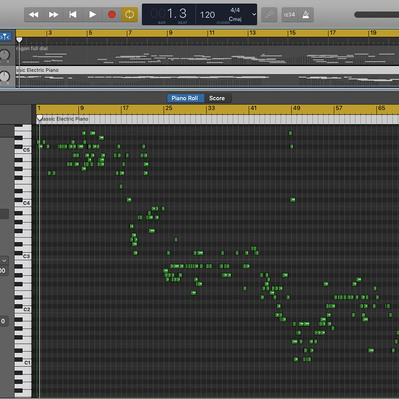Viewport: 399px width, 399px height.
Task: Toggle the 1234 count-in button
Action: click(x=289, y=15)
